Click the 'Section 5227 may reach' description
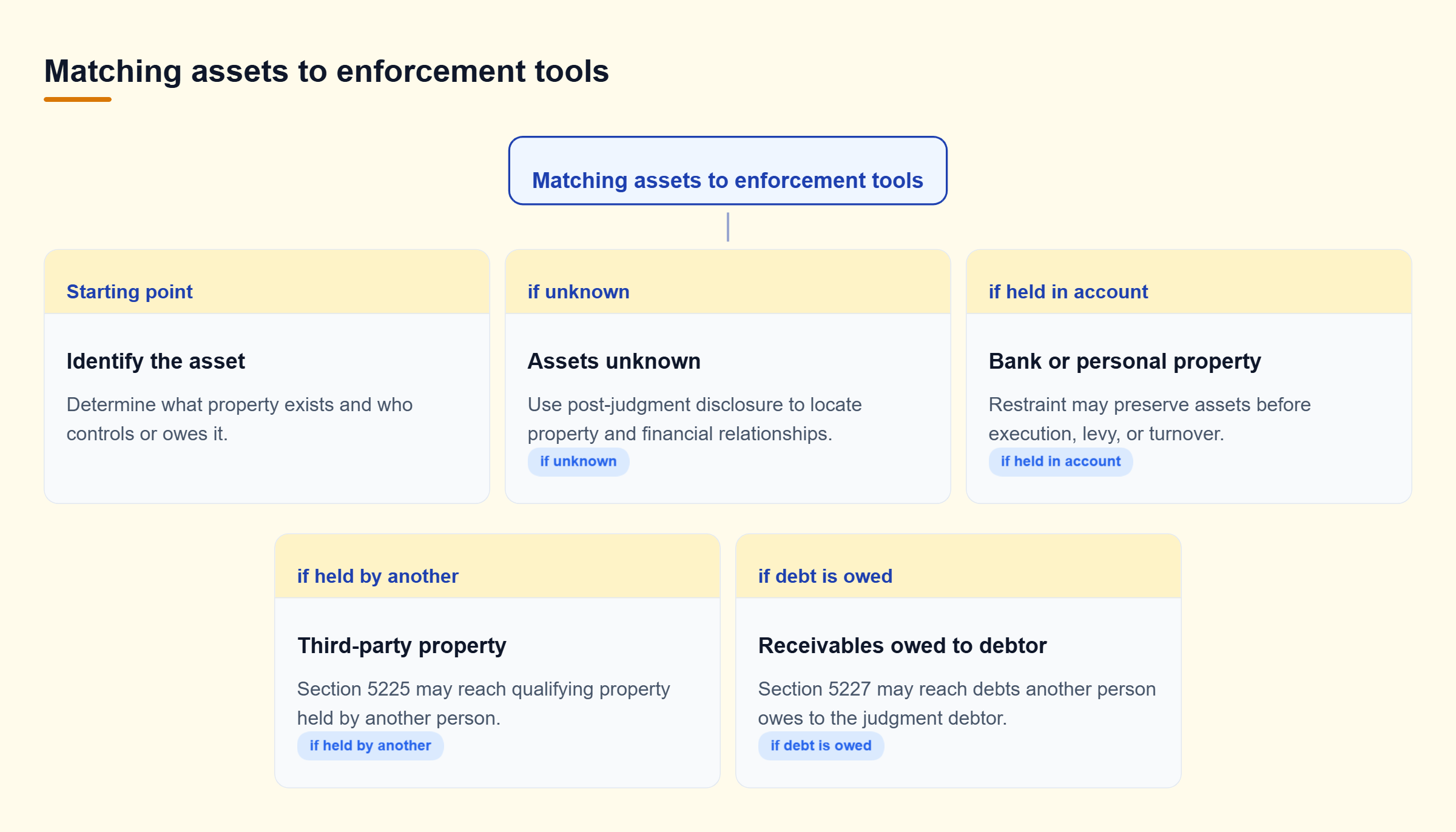This screenshot has height=832, width=1456. [x=957, y=703]
